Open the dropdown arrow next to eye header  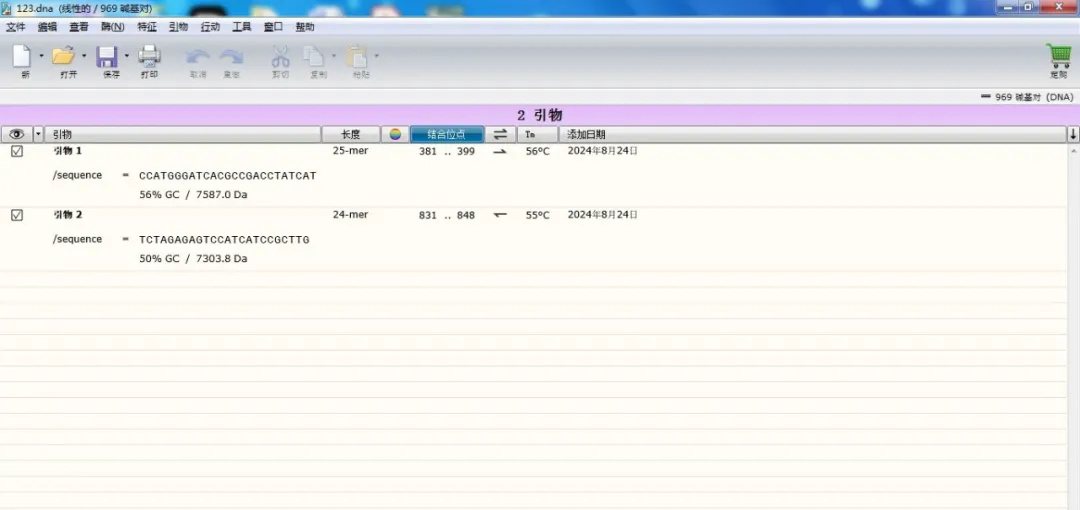(x=39, y=134)
